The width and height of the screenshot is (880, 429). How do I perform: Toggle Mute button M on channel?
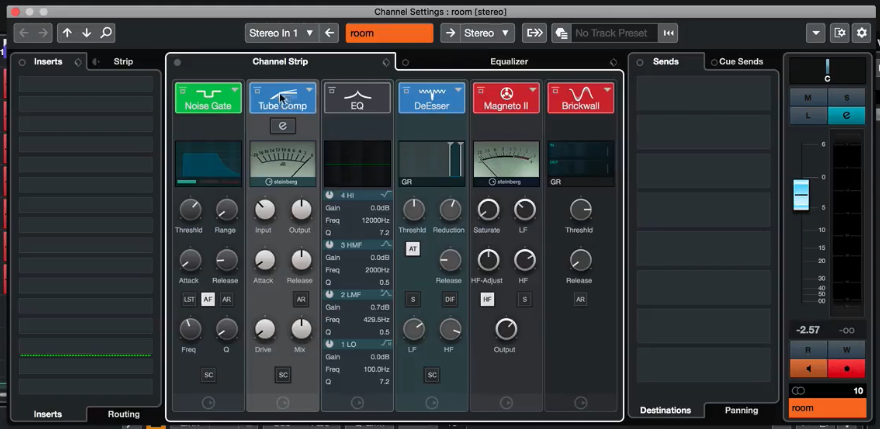(x=808, y=98)
